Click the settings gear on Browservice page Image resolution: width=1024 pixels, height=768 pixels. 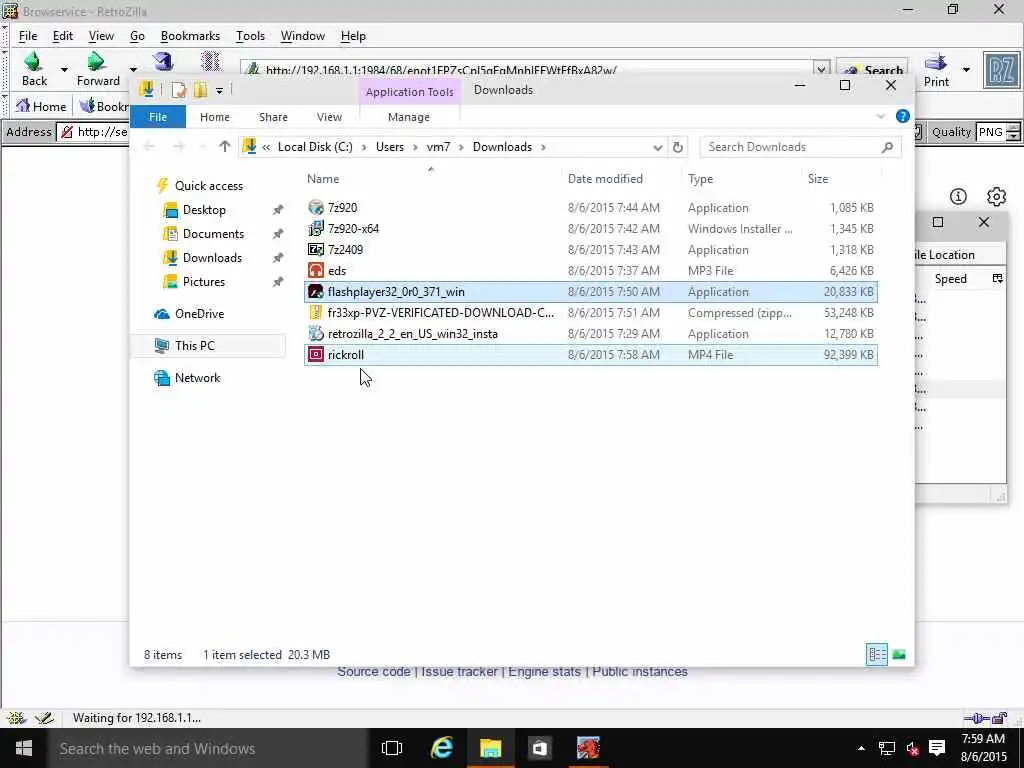996,196
